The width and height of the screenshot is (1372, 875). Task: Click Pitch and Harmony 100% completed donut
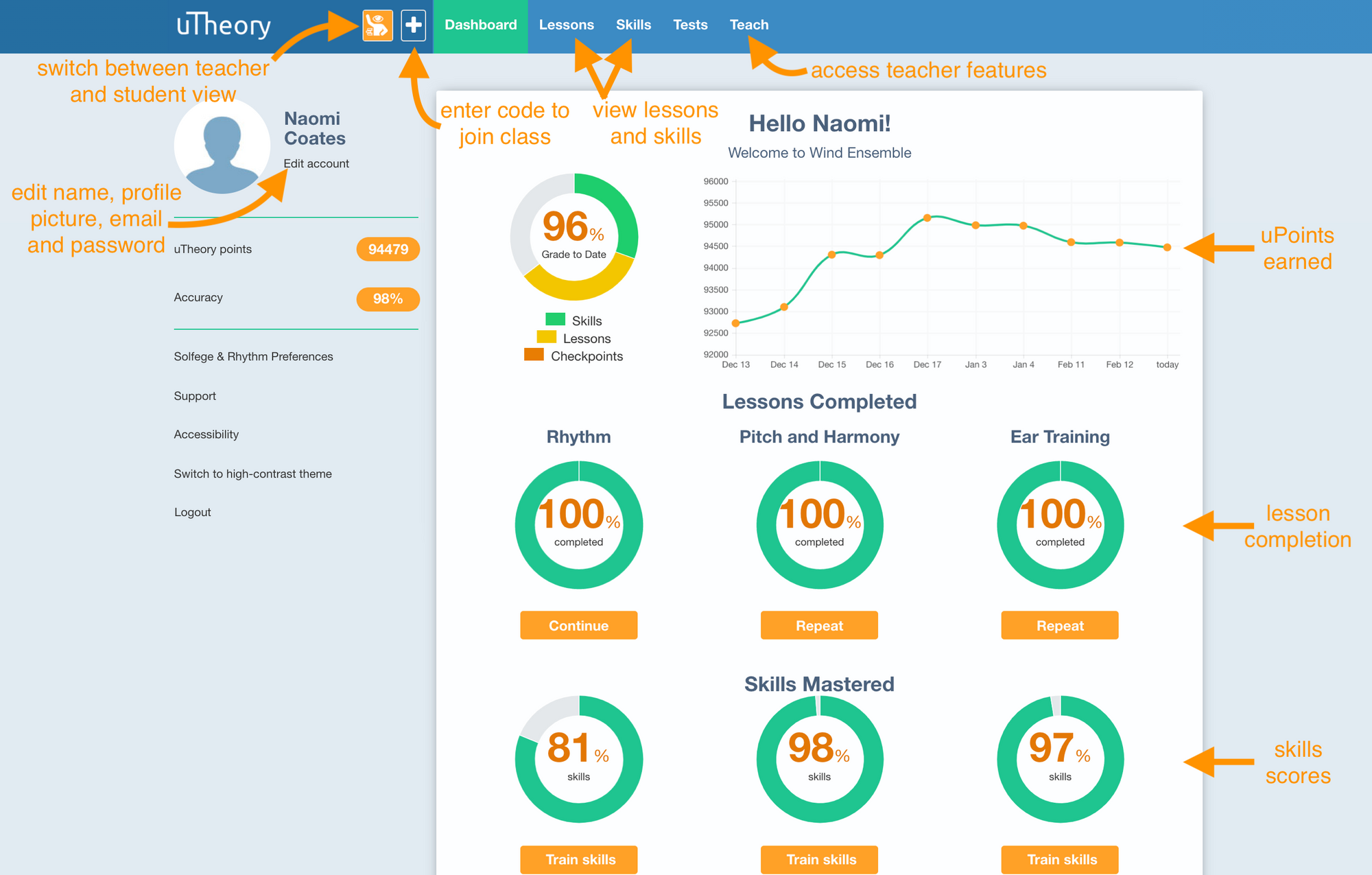click(x=820, y=525)
